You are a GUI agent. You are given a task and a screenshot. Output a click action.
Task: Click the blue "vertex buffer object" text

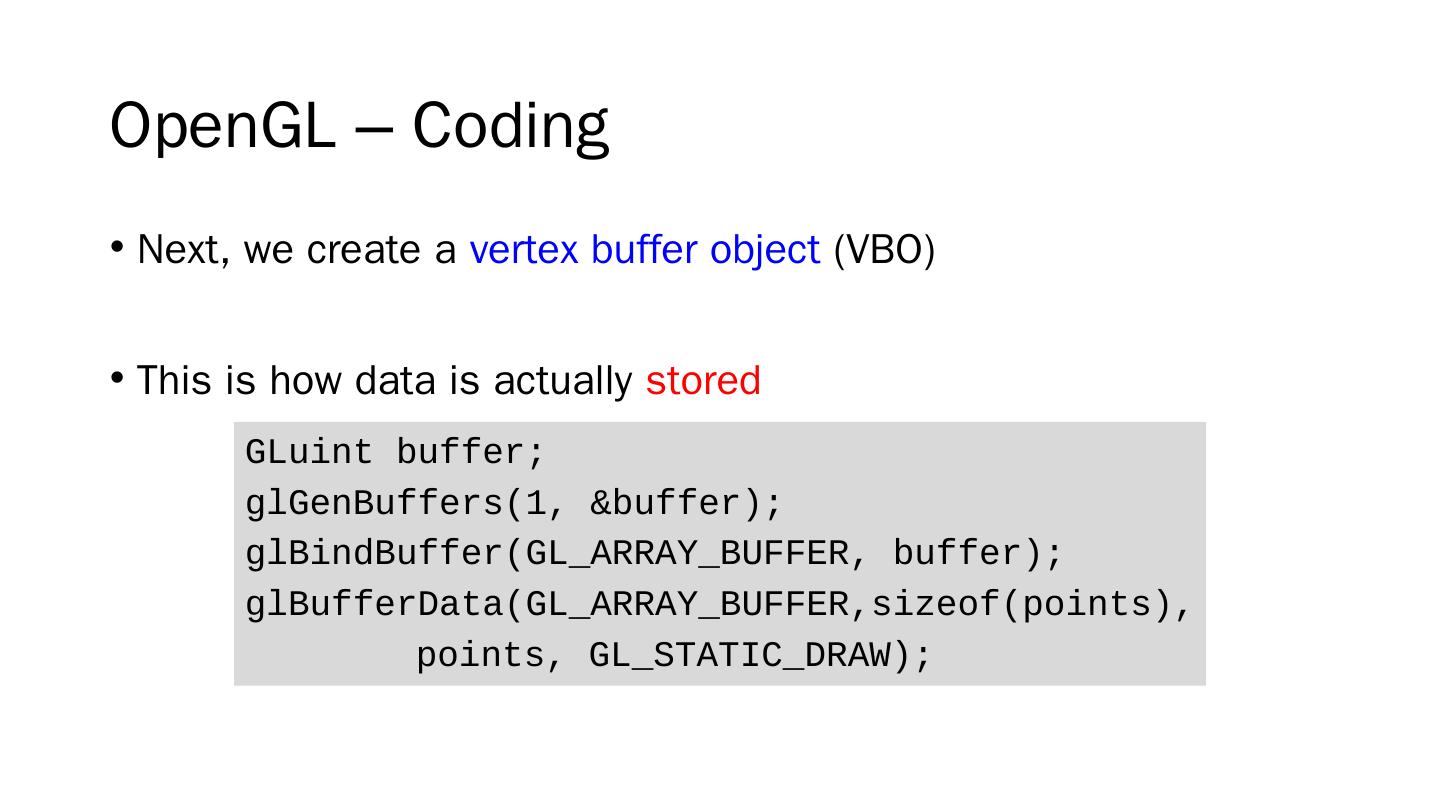644,250
